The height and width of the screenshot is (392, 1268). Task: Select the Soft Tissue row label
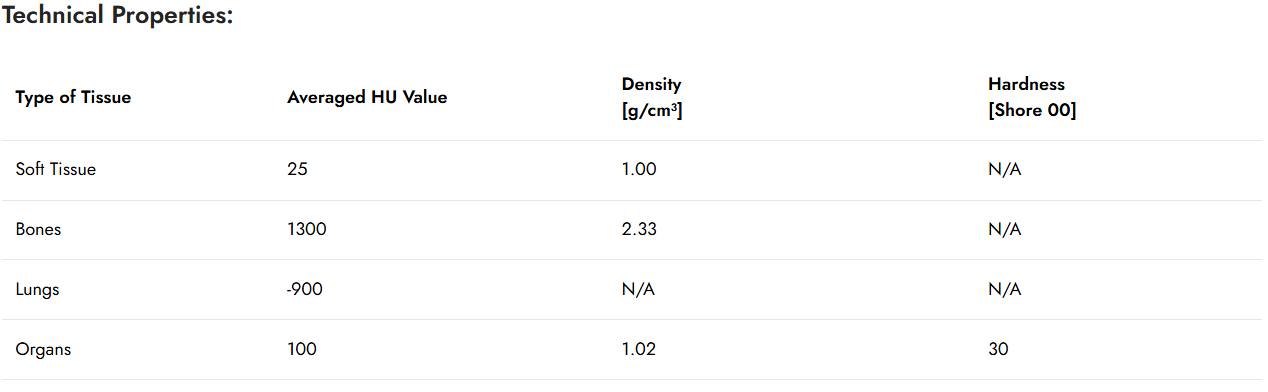[x=56, y=169]
